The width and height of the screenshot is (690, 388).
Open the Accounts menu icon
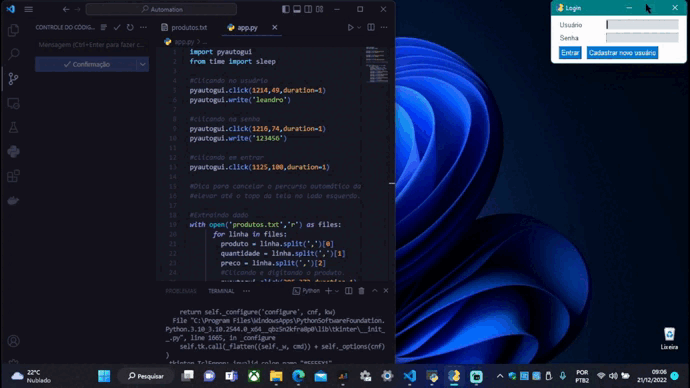point(13,341)
